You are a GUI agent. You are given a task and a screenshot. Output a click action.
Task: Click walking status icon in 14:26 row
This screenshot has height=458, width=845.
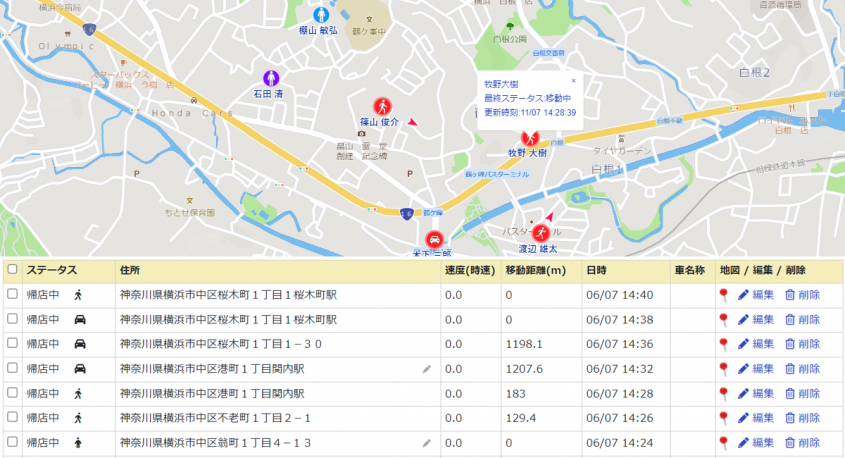point(79,418)
